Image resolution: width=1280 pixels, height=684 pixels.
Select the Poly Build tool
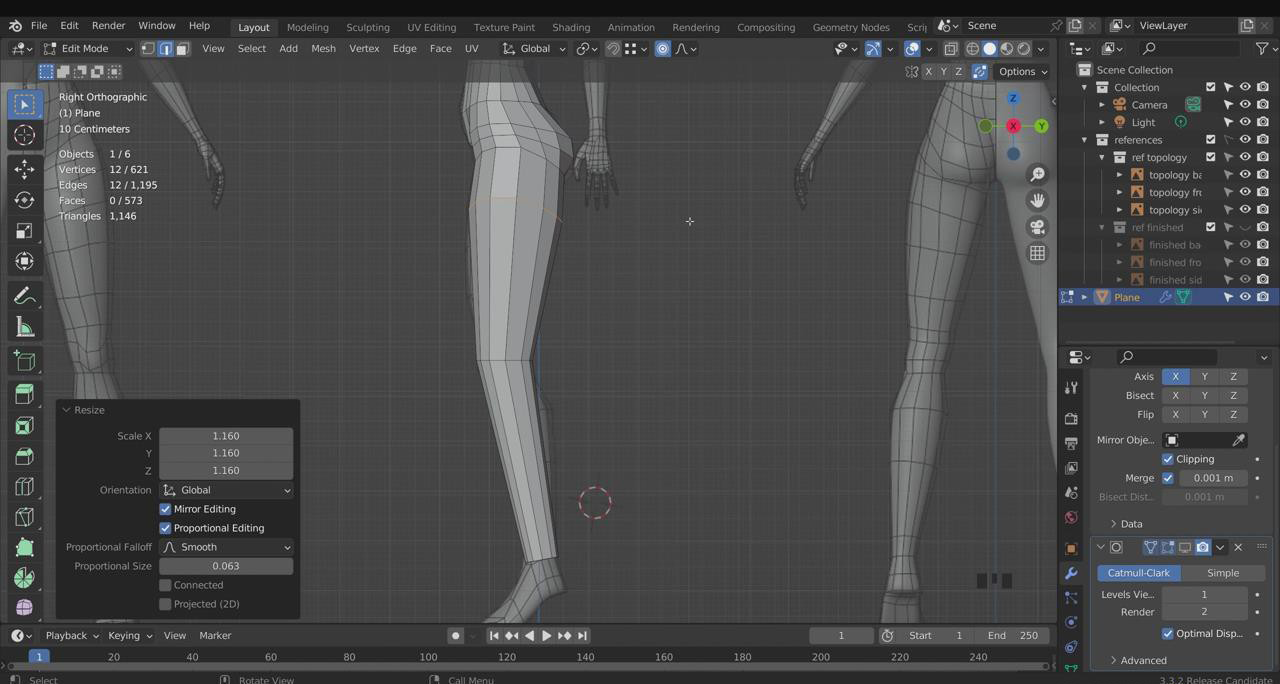click(25, 548)
